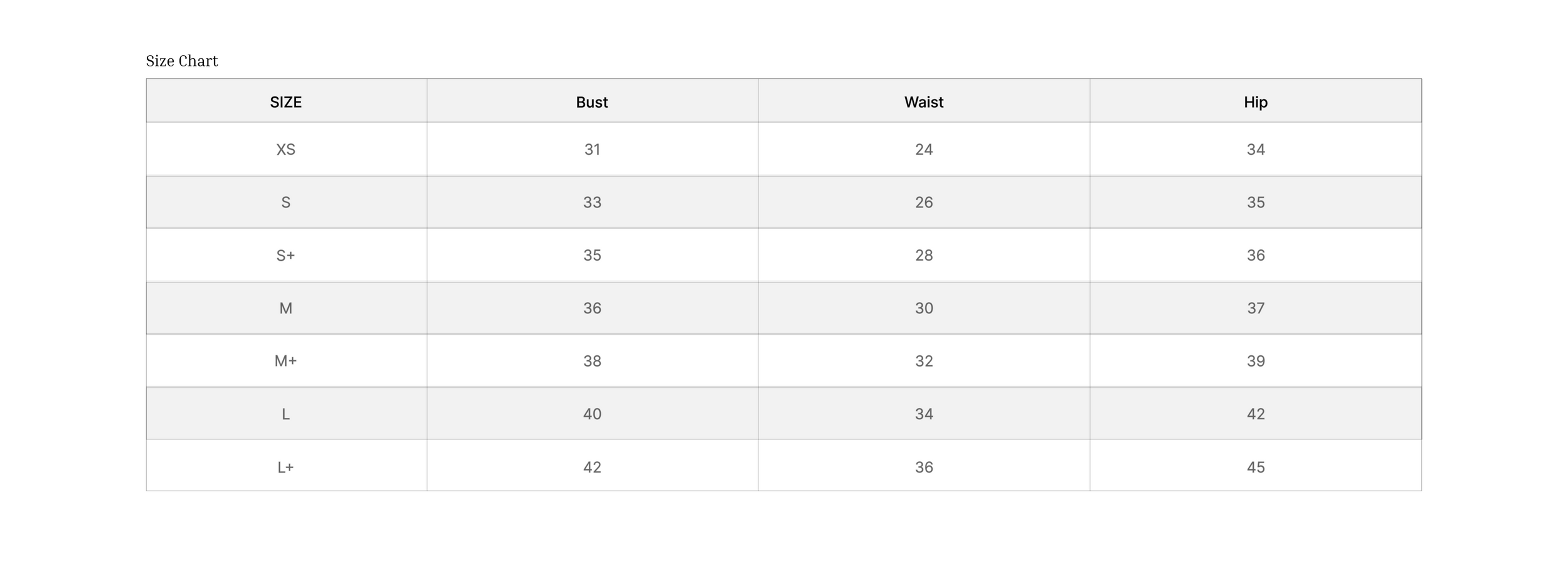
Task: Click the L size row label
Action: coord(286,414)
